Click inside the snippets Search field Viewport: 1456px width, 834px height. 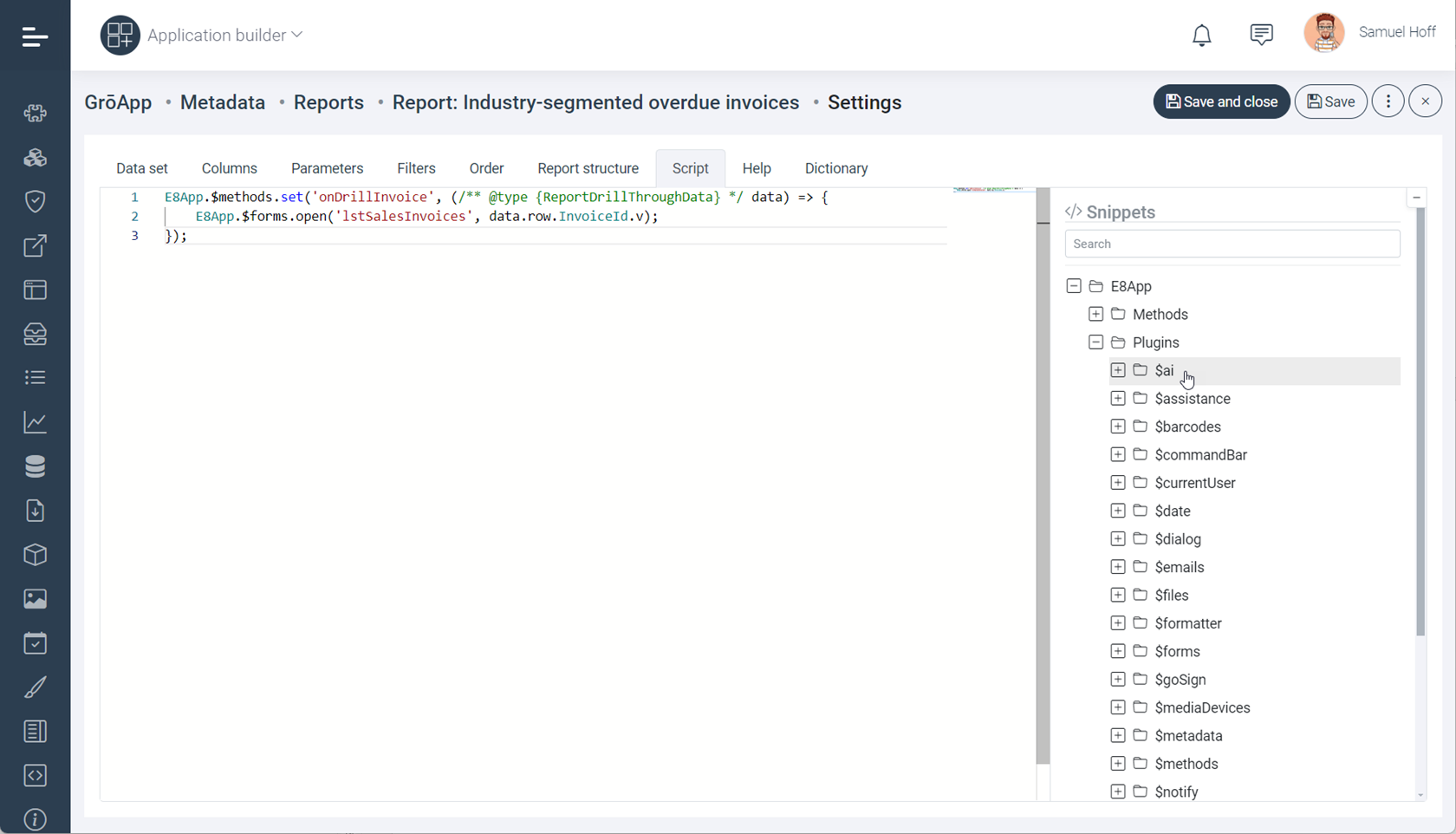1232,244
